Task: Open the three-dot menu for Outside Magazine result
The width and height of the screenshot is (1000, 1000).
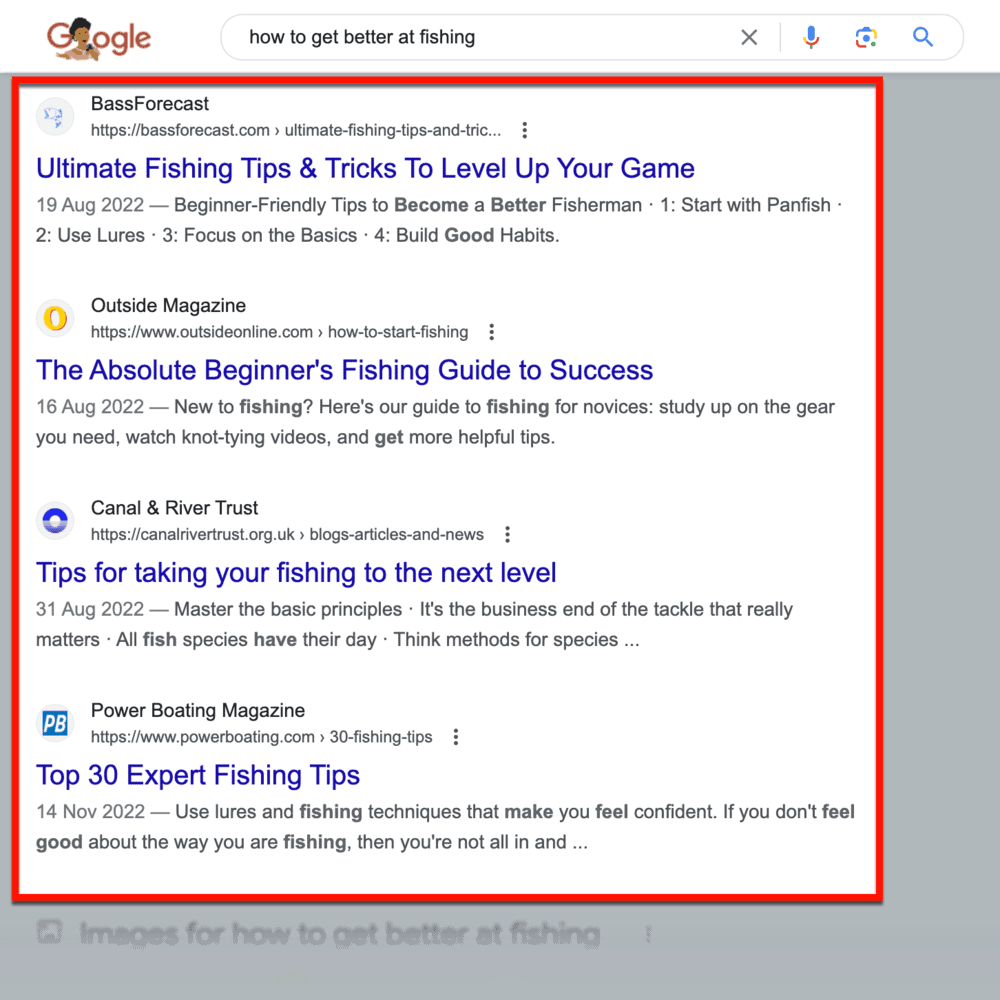Action: 491,331
